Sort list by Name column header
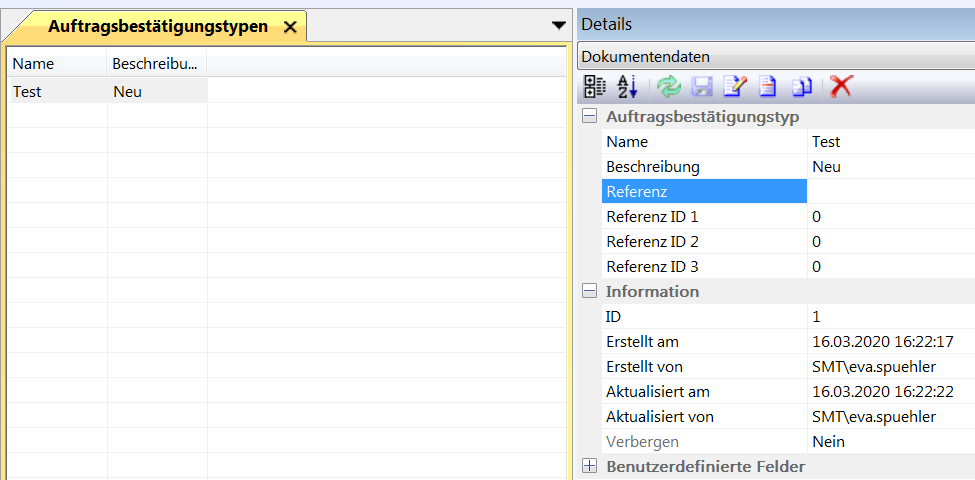Viewport: 975px width, 480px height. (x=56, y=64)
